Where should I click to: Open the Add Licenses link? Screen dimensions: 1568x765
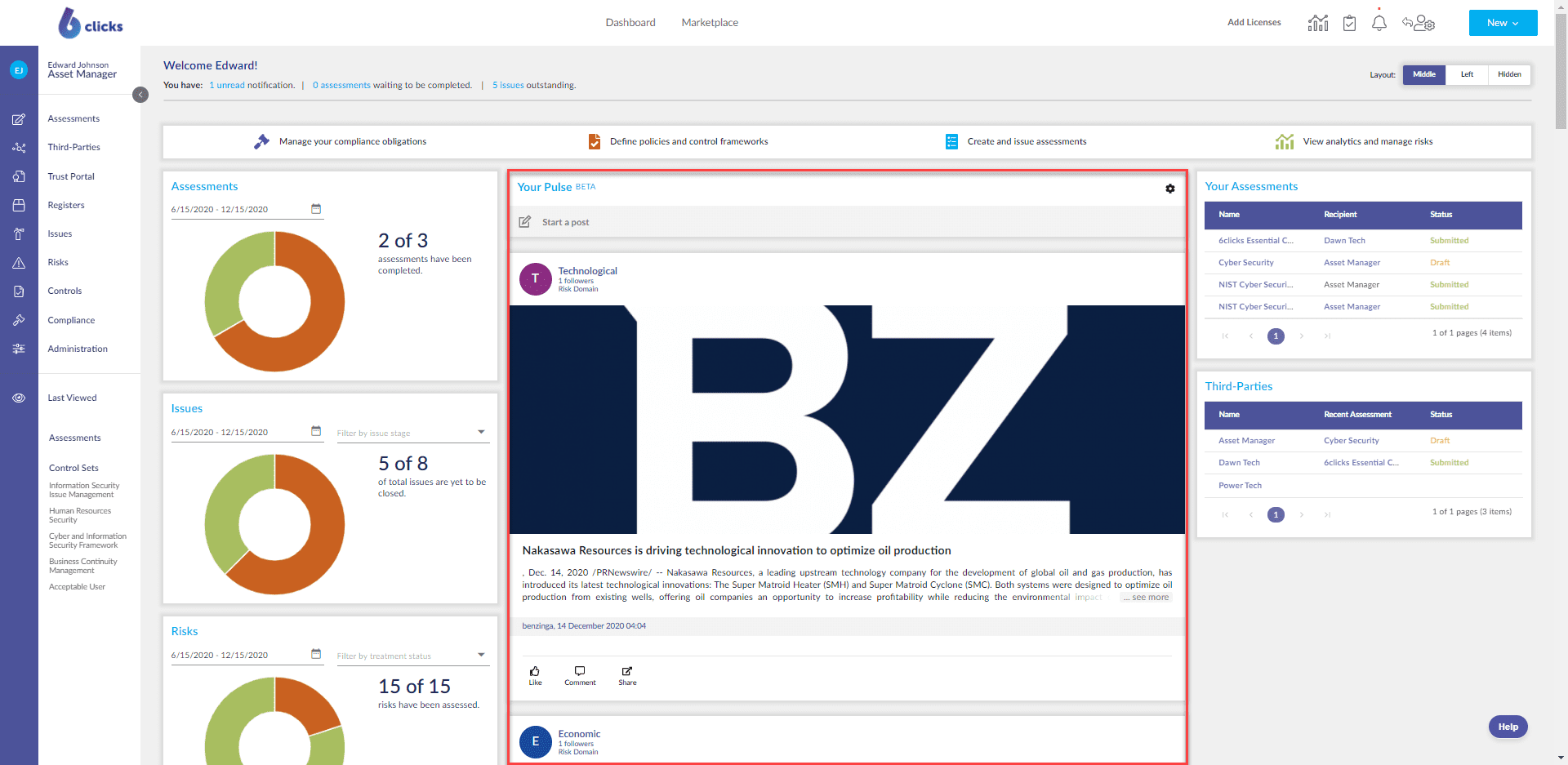[1254, 22]
